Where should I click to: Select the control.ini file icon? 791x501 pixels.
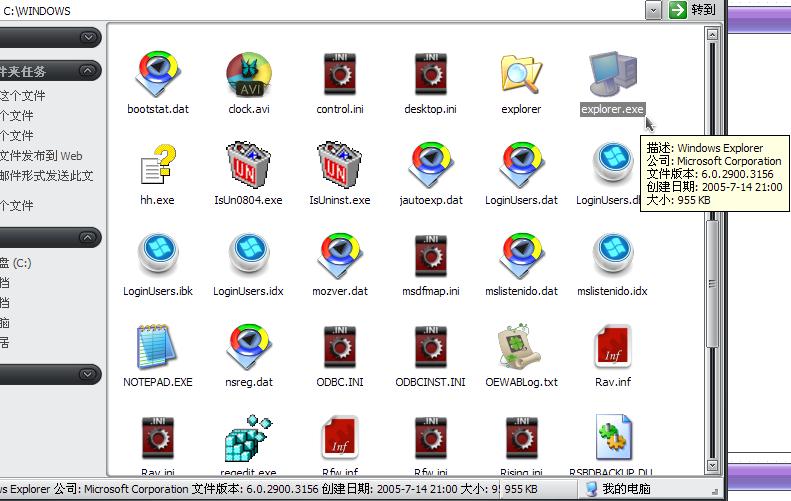coord(340,74)
